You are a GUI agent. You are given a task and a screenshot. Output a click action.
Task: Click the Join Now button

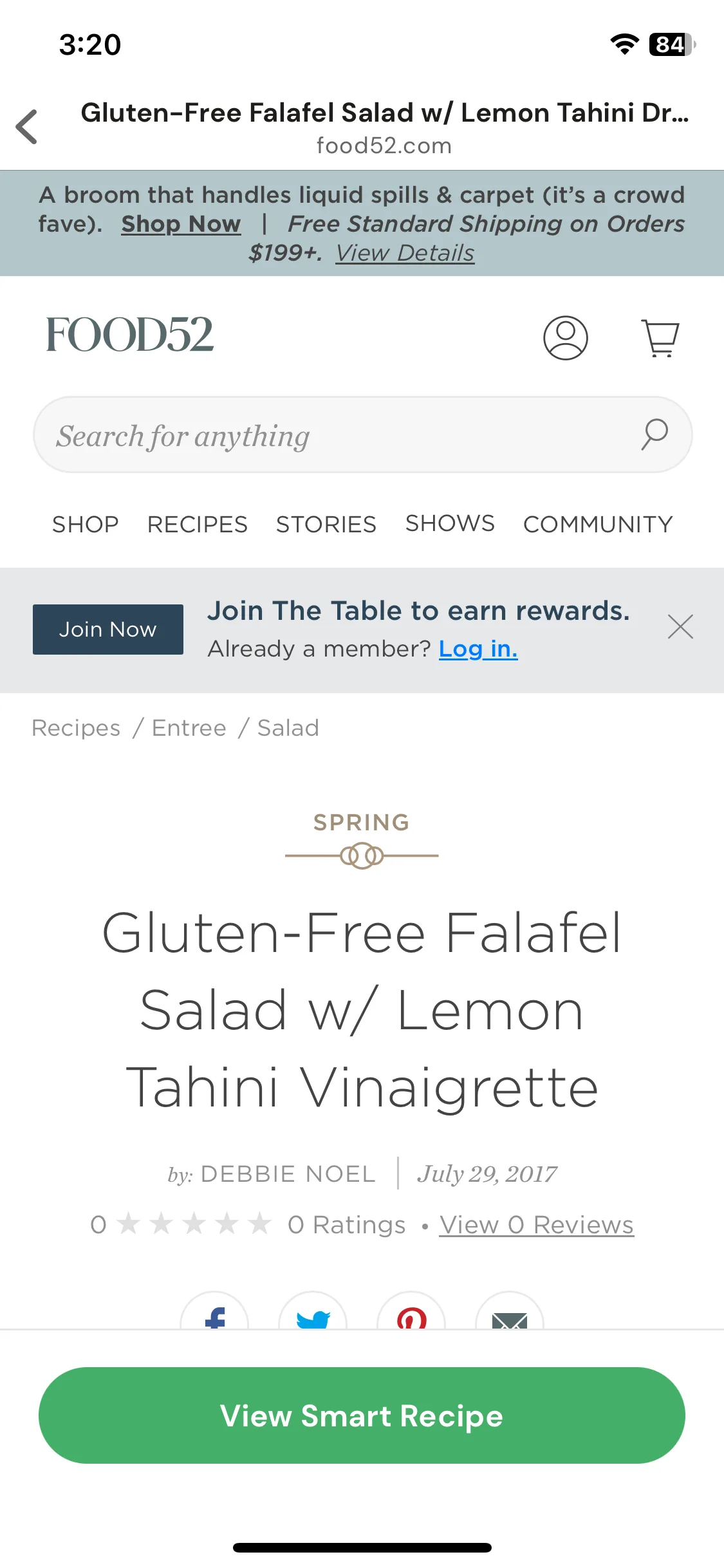108,630
